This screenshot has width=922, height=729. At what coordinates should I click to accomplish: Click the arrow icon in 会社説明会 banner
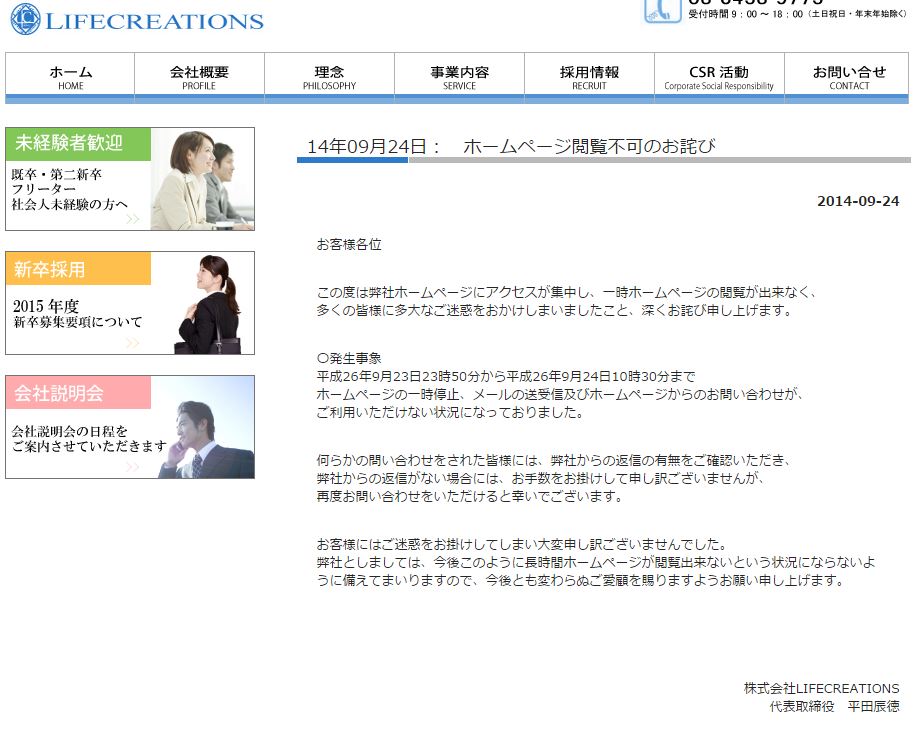coord(133,467)
